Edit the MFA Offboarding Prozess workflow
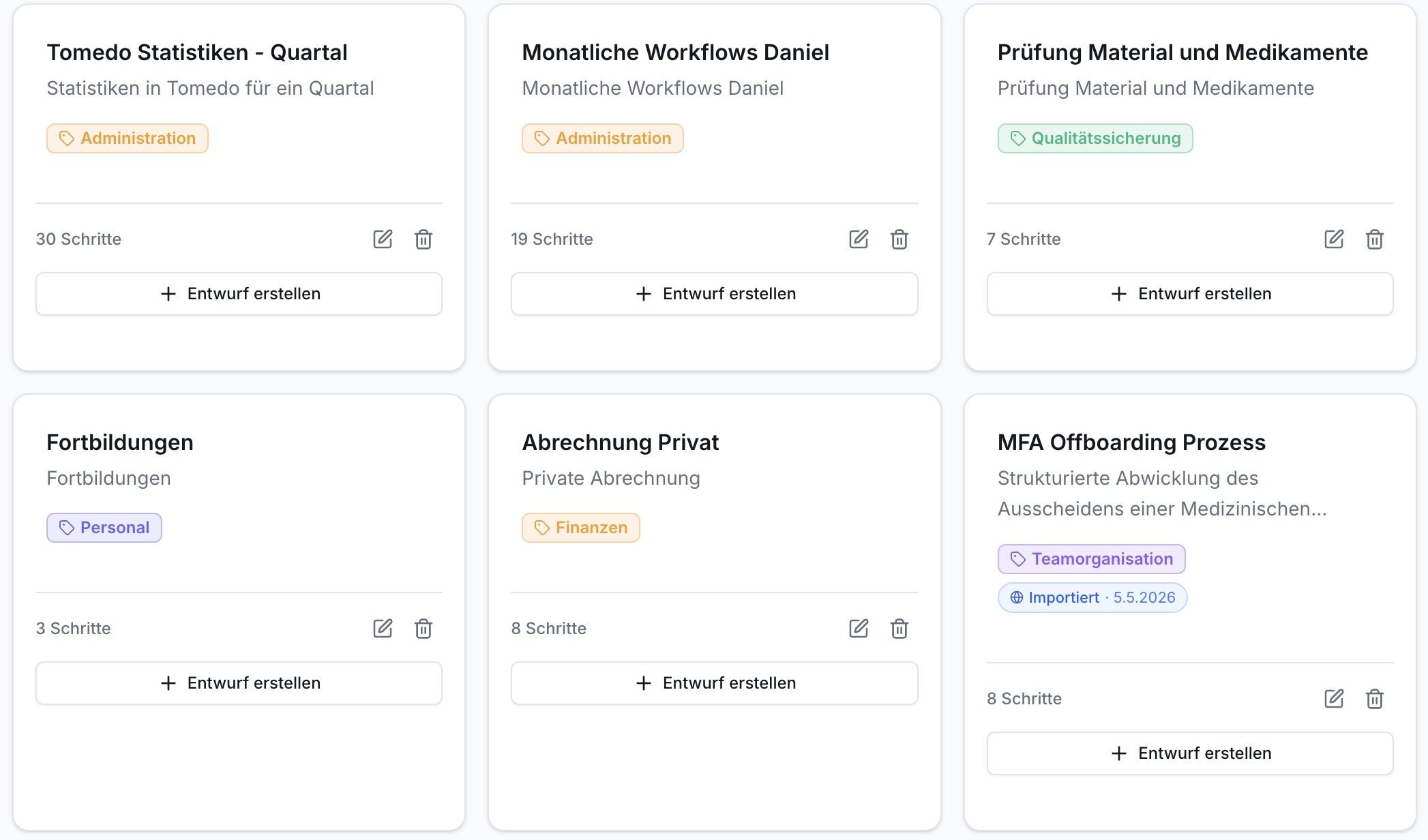The height and width of the screenshot is (840, 1428). coord(1334,699)
